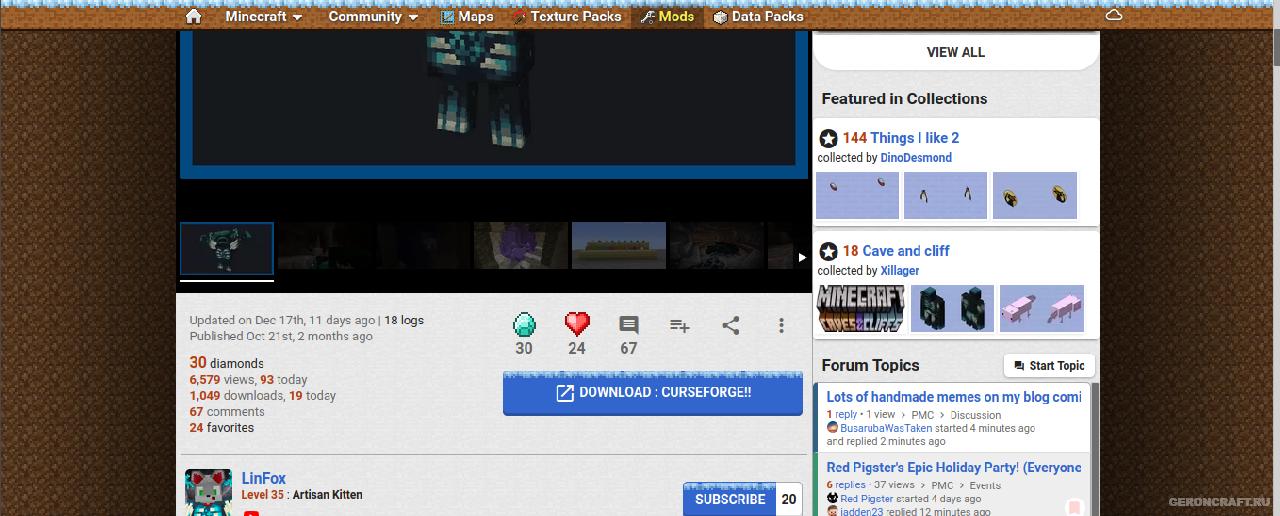
Task: Add mod to collection icon
Action: (680, 326)
